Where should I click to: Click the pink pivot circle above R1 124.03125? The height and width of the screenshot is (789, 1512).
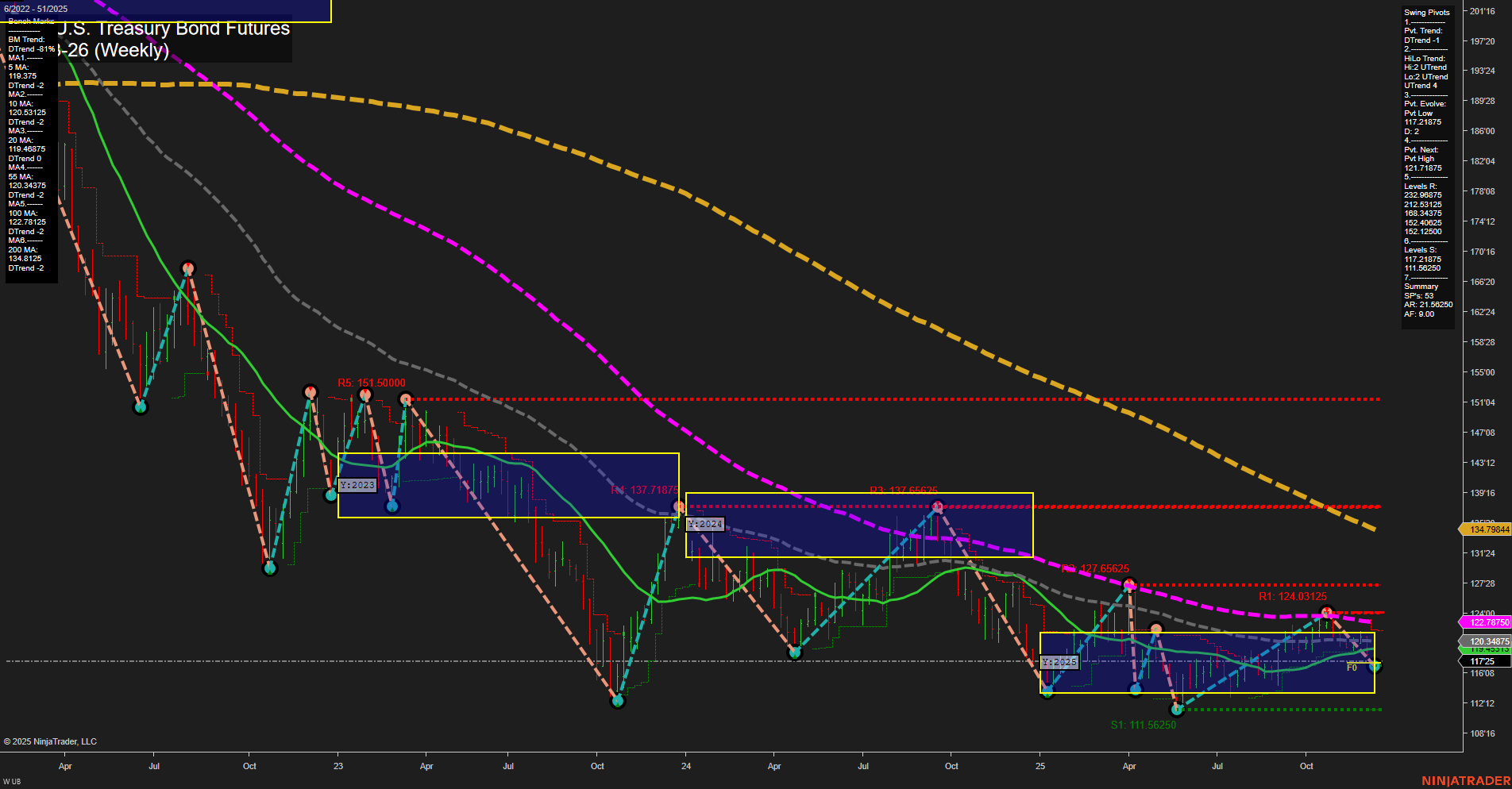pos(1327,613)
